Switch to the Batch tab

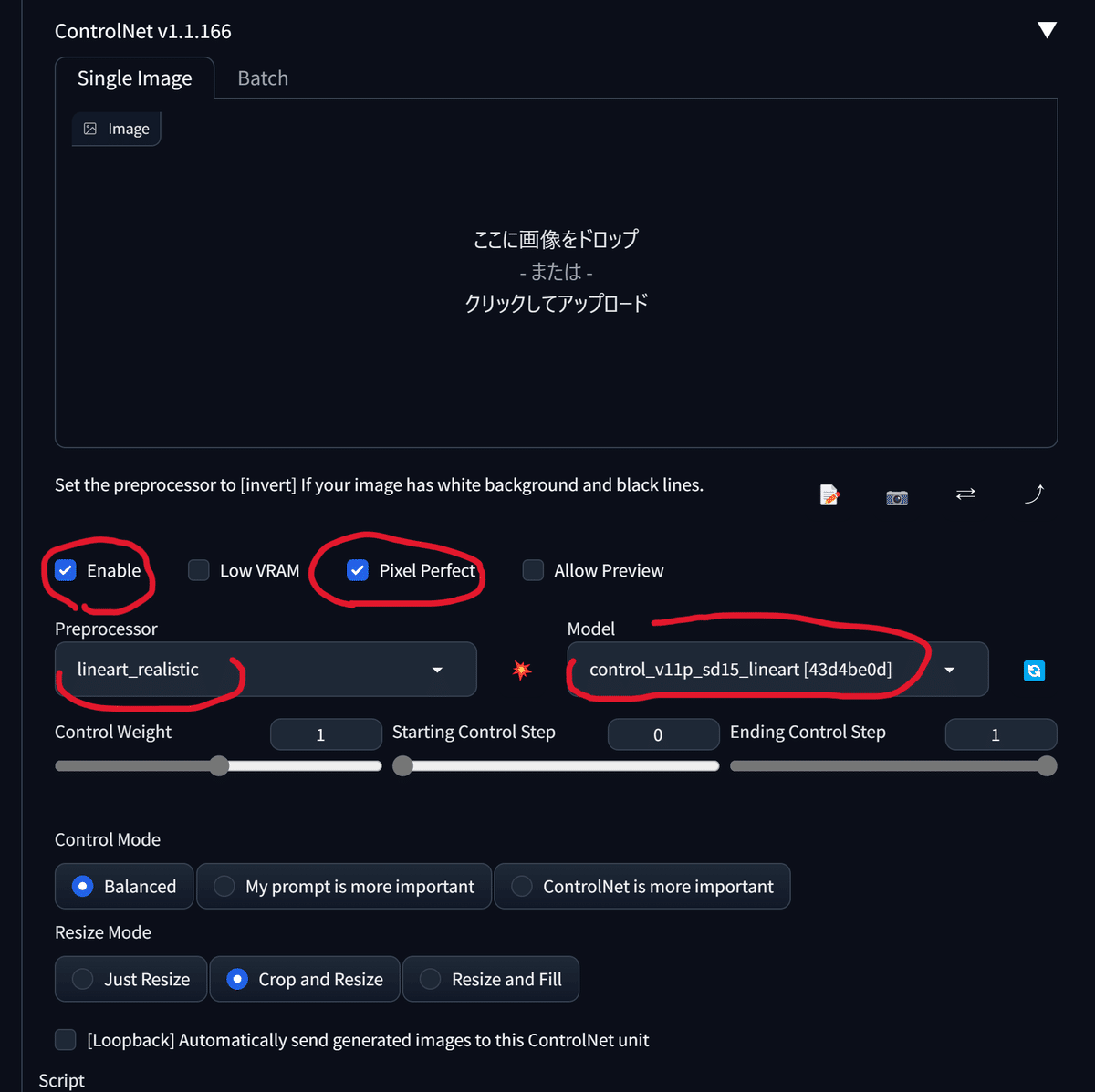coord(263,78)
